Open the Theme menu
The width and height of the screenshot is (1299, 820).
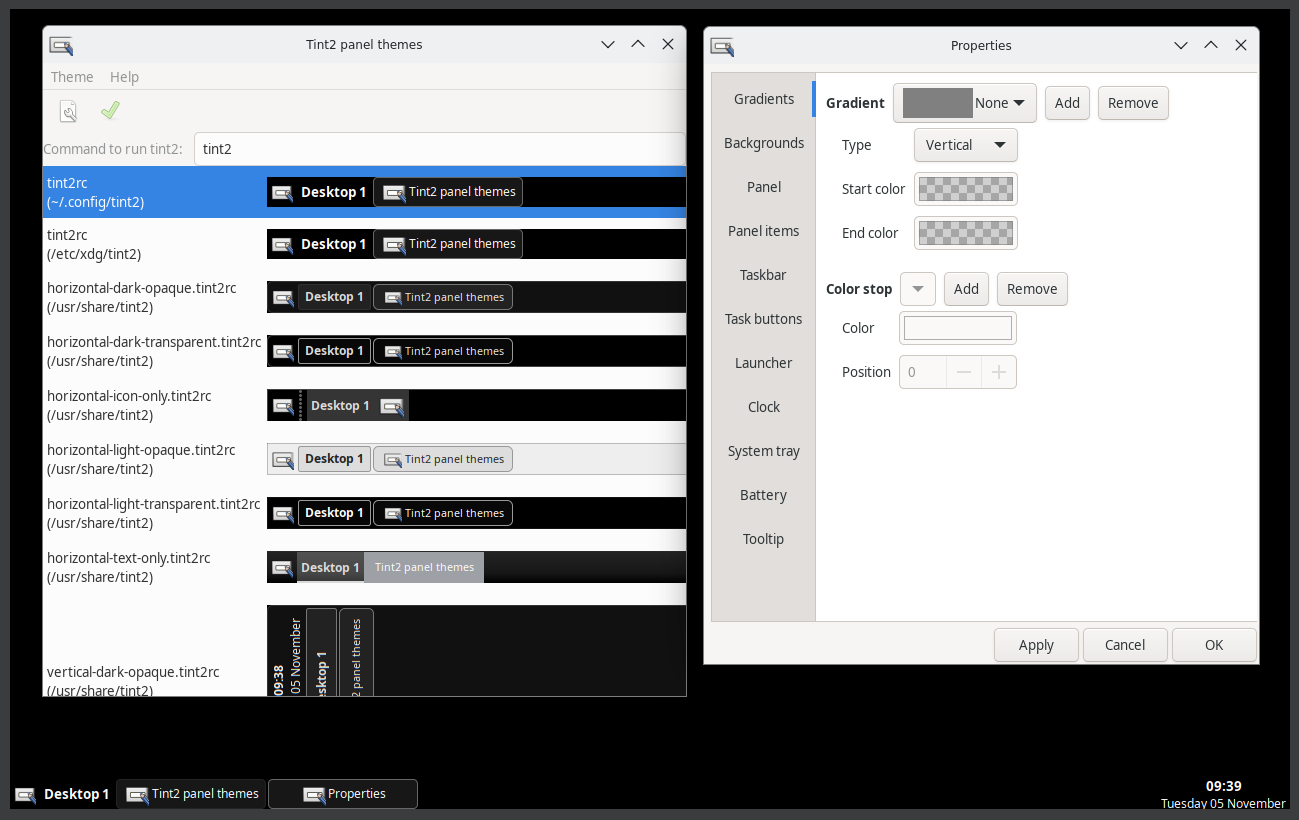pos(72,77)
